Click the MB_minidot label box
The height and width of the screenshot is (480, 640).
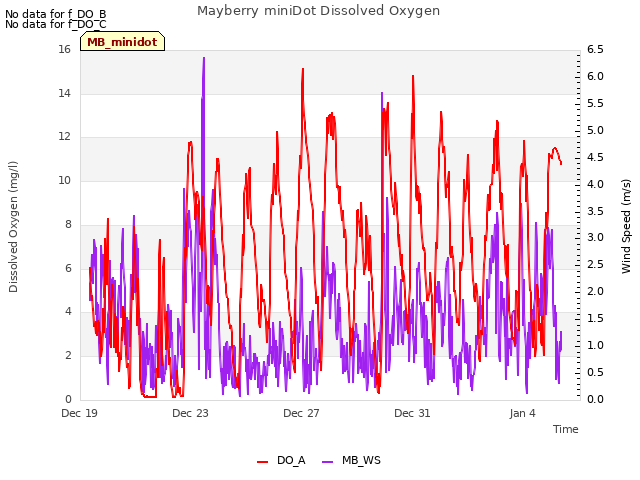[122, 42]
